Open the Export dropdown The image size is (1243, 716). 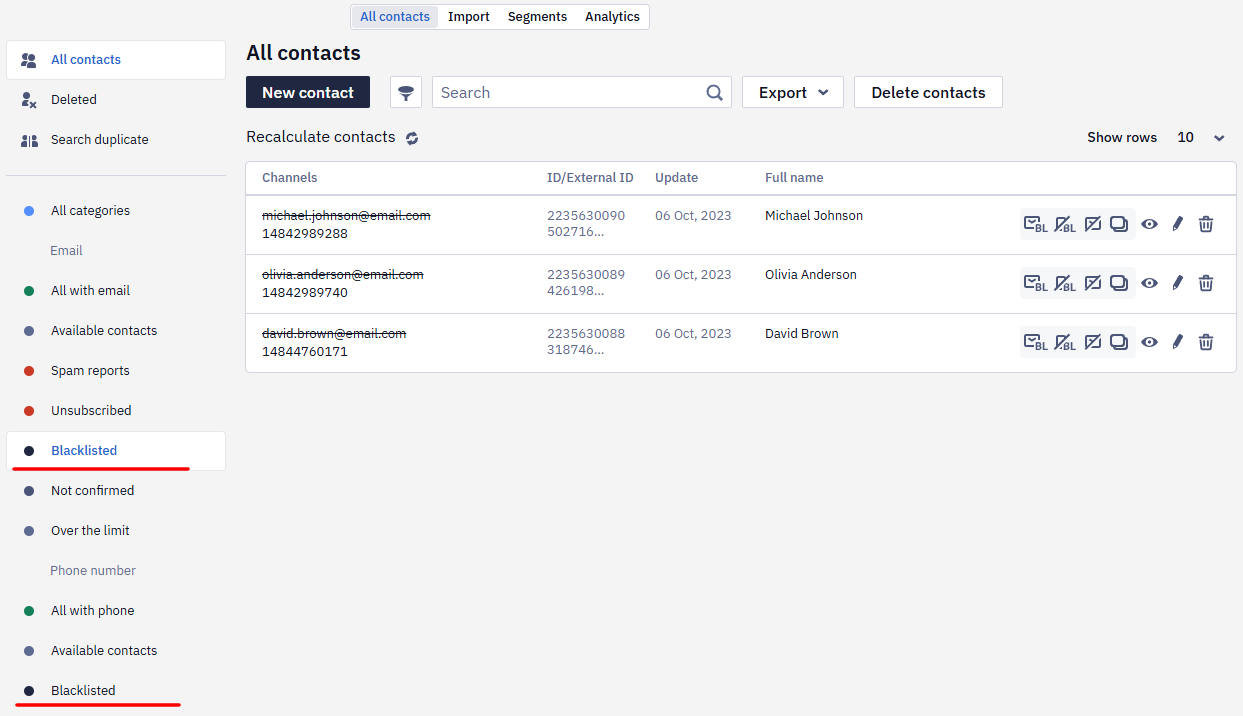(x=793, y=93)
